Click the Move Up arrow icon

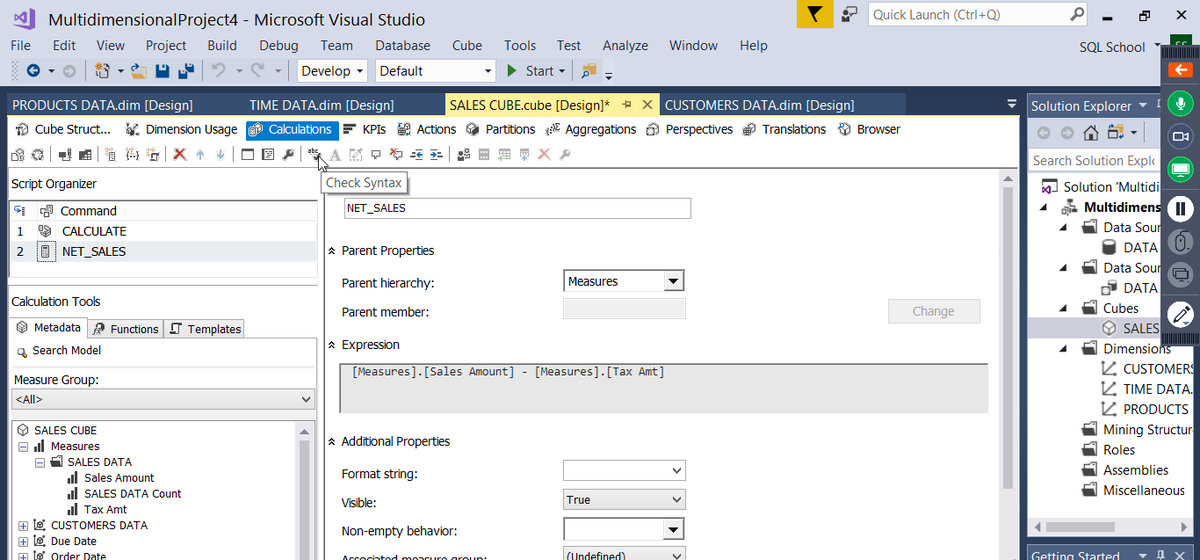point(200,155)
